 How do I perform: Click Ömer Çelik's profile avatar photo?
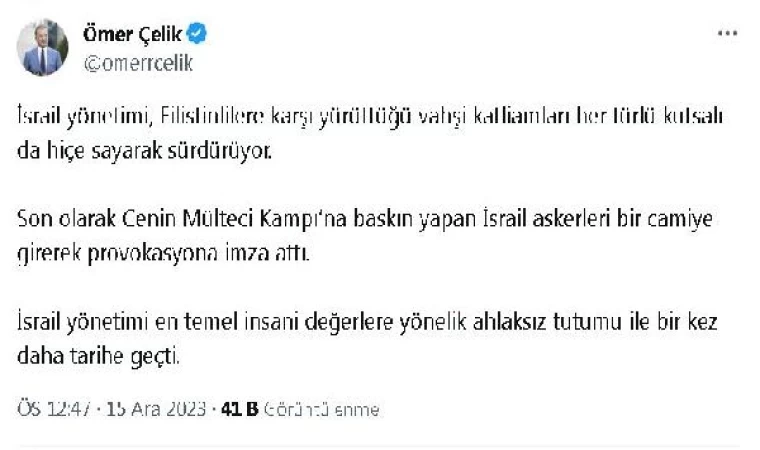(43, 47)
